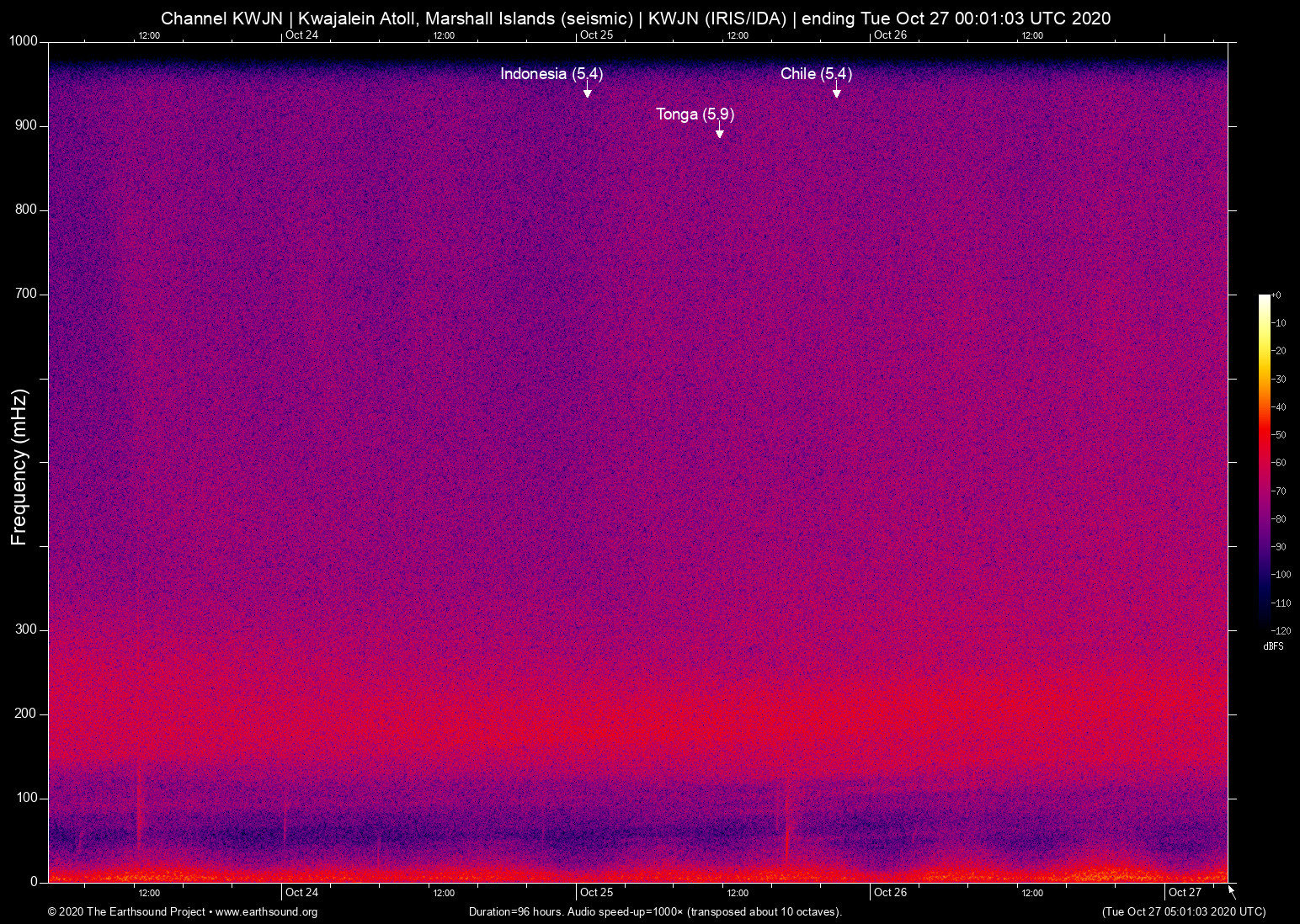Click the -70 value on the color scale
The image size is (1300, 924).
tap(1278, 491)
